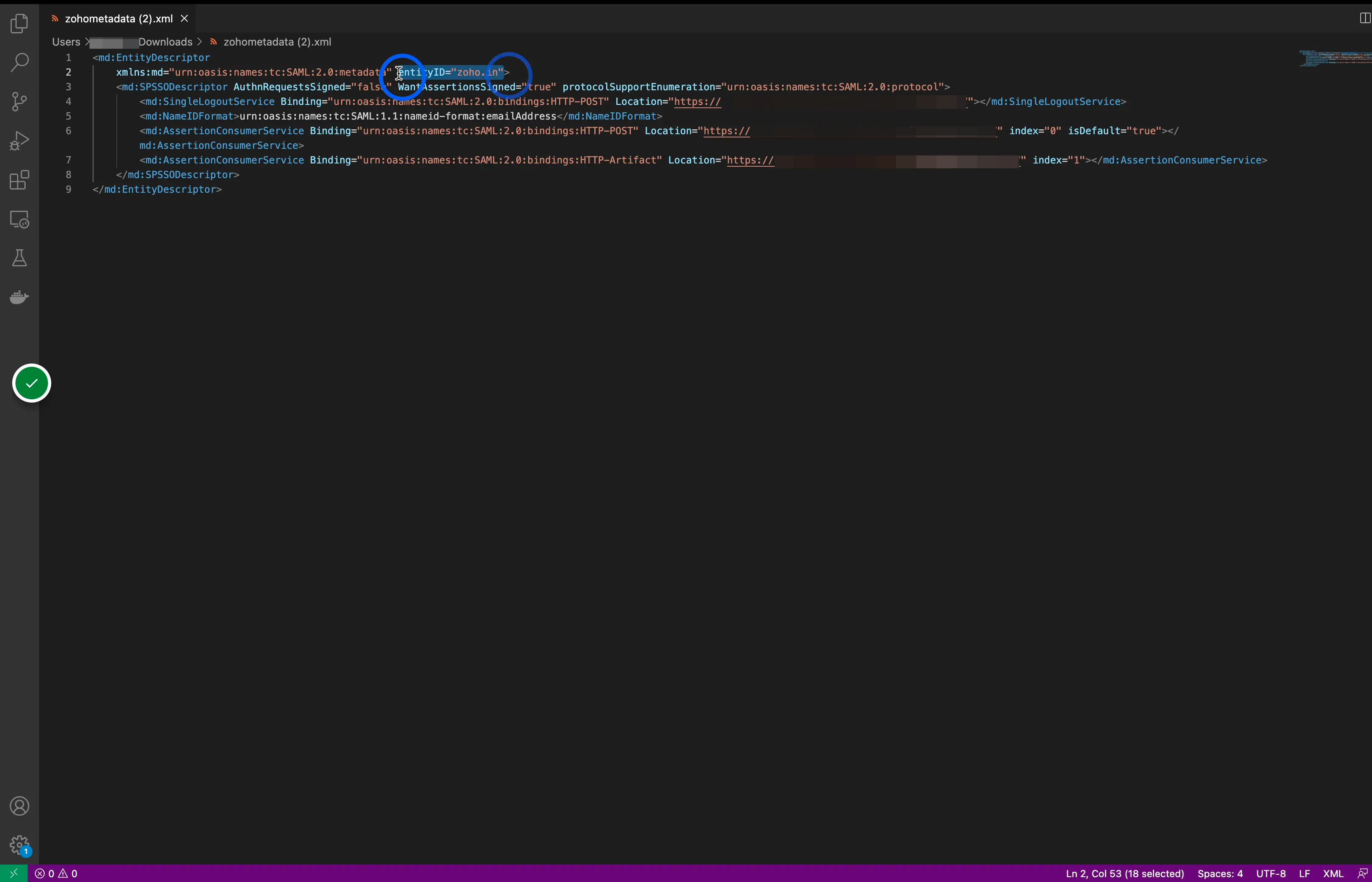Close the zohometadata (2).xml tab
This screenshot has height=882, width=1372.
point(184,18)
